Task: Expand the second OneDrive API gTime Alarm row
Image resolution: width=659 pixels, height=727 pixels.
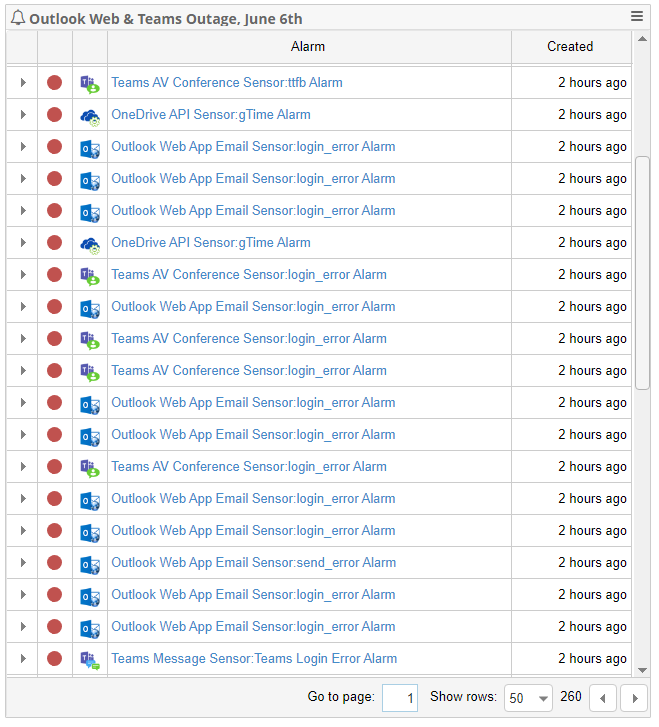Action: click(23, 242)
